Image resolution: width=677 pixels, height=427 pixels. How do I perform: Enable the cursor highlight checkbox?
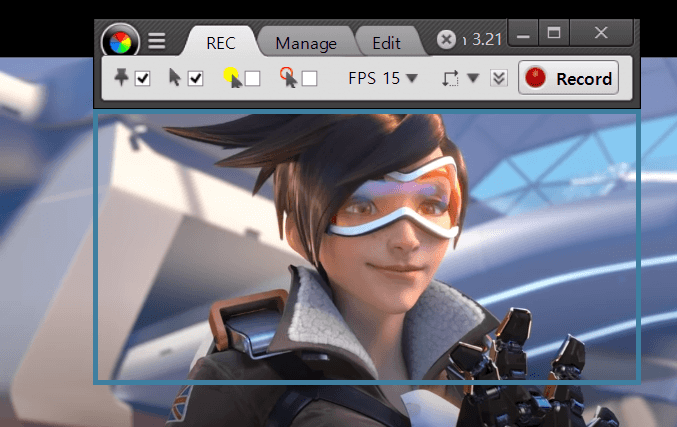pyautogui.click(x=252, y=78)
